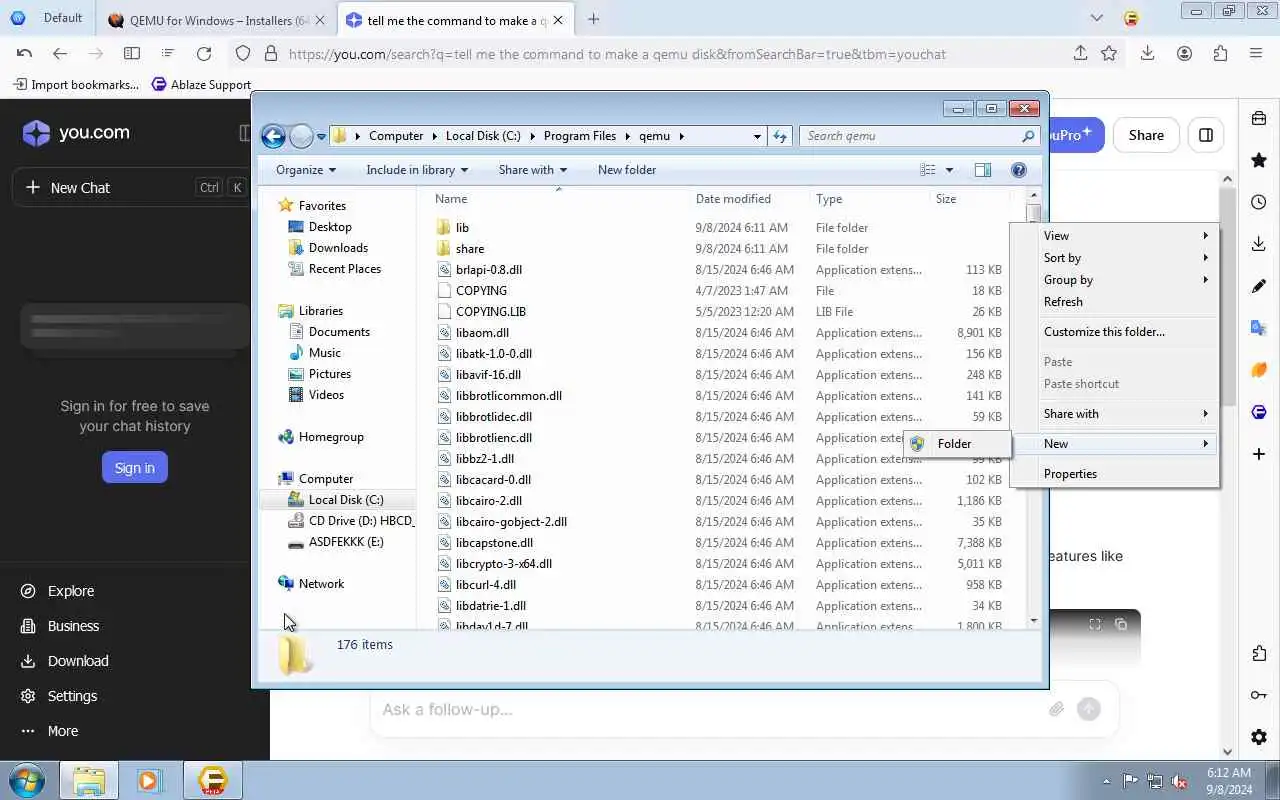Reload the browser page
The image size is (1280, 800).
[204, 54]
